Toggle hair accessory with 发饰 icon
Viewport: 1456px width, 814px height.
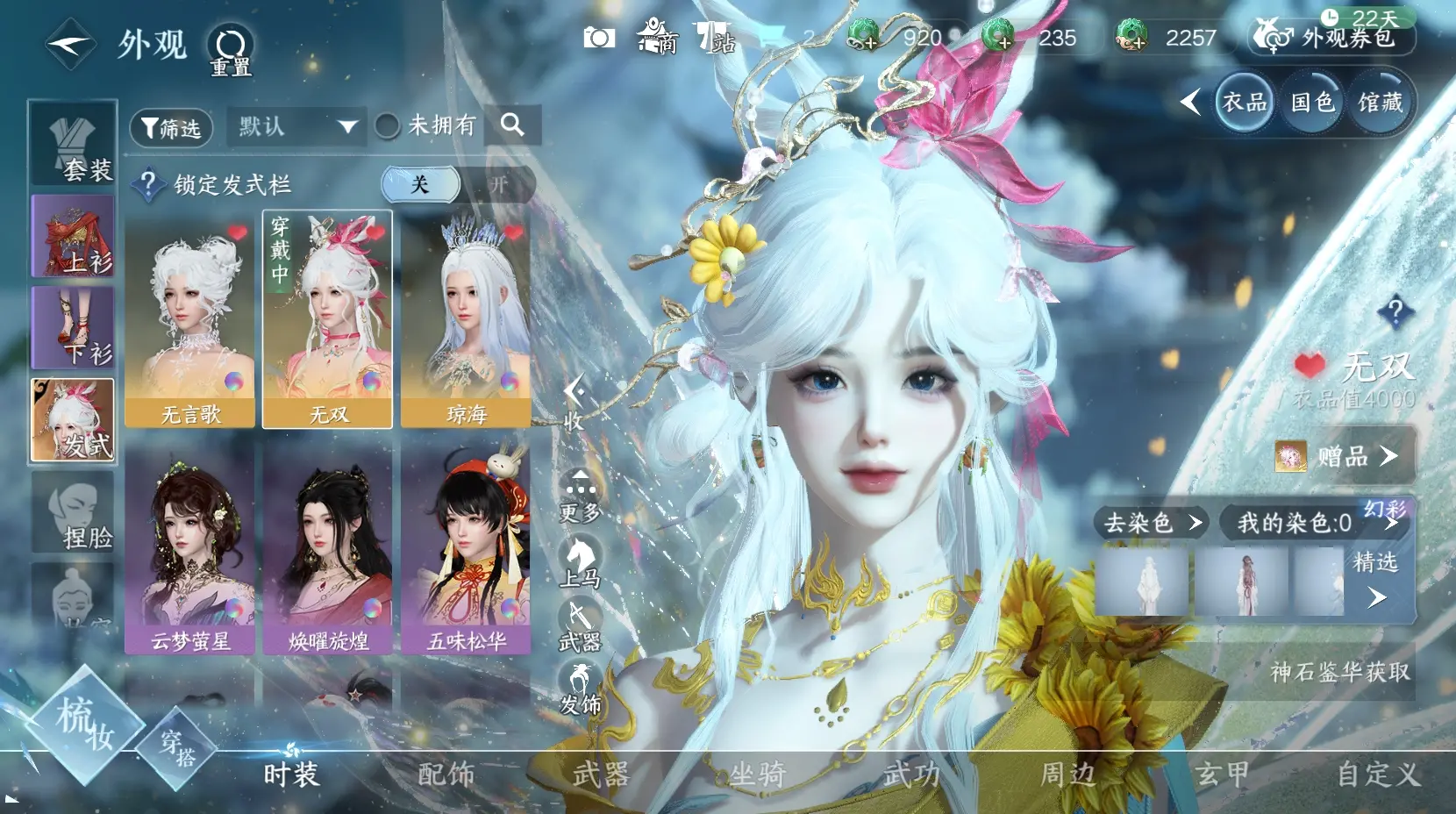(x=580, y=689)
